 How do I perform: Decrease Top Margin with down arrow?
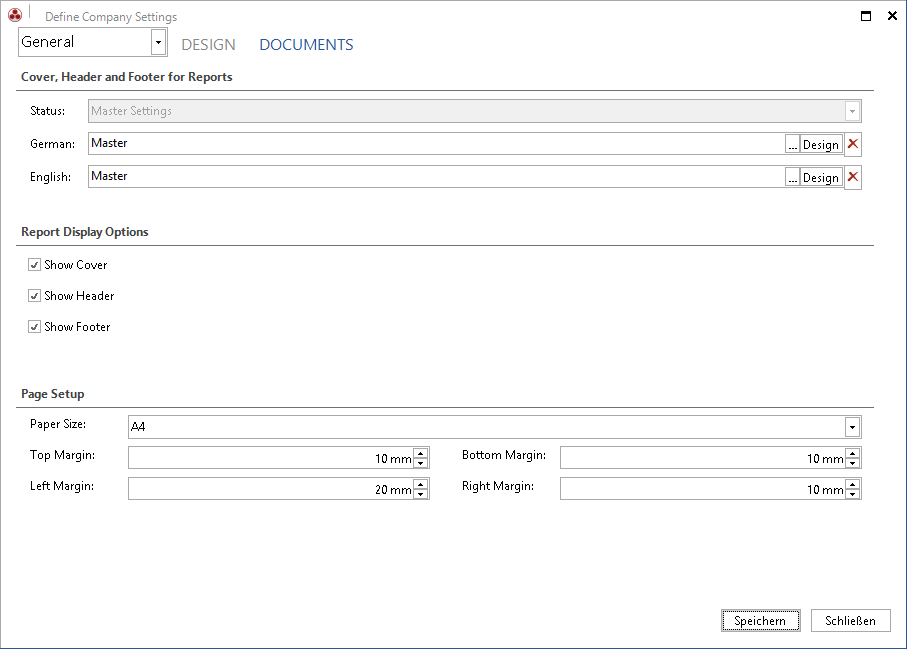coord(421,463)
